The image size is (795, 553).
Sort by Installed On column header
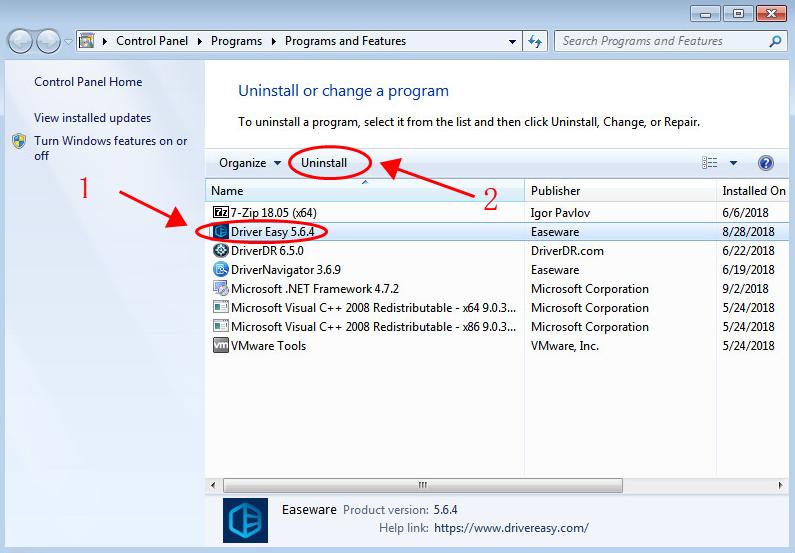(753, 191)
